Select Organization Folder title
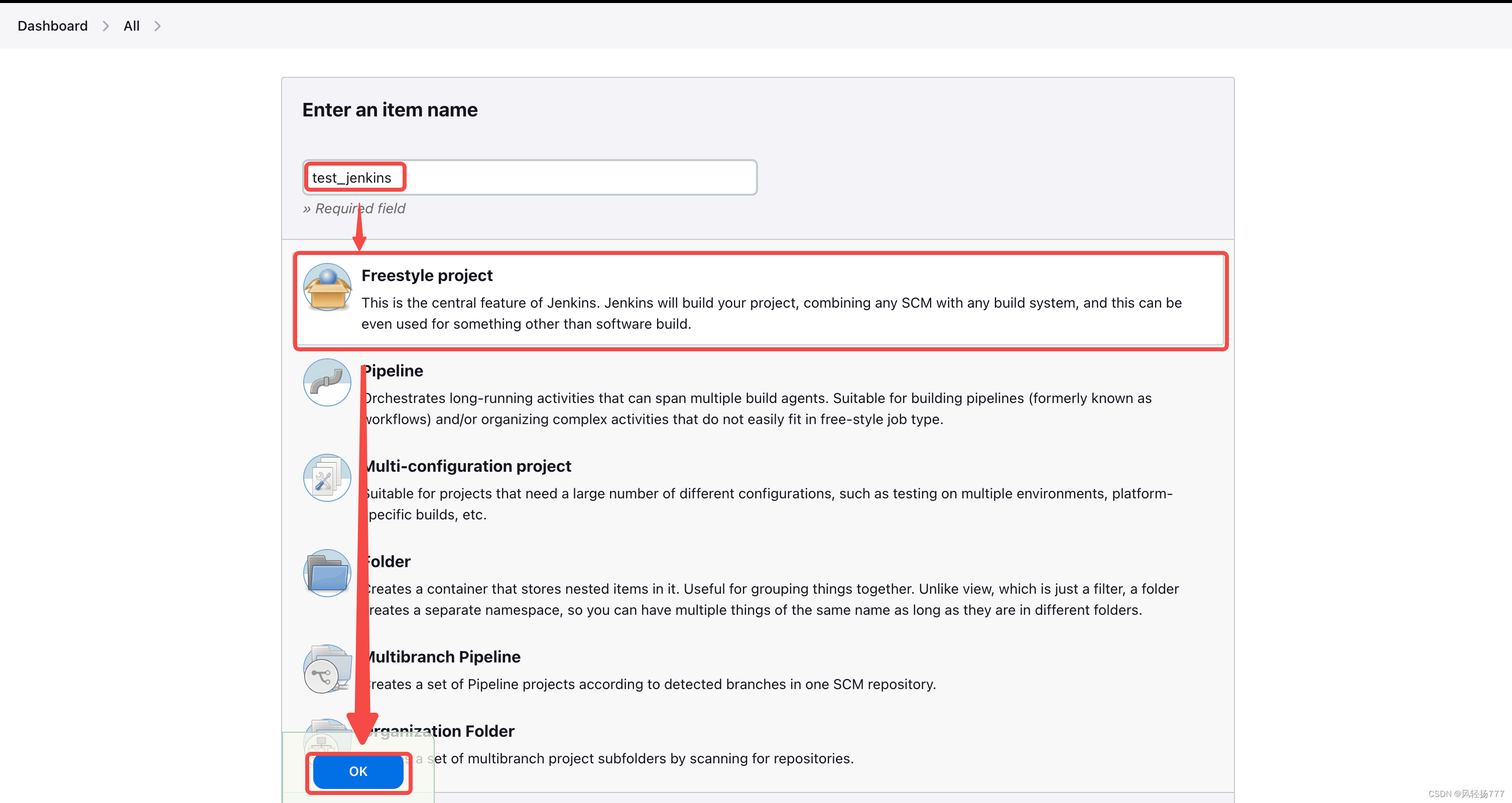This screenshot has height=803, width=1512. pyautogui.click(x=438, y=731)
